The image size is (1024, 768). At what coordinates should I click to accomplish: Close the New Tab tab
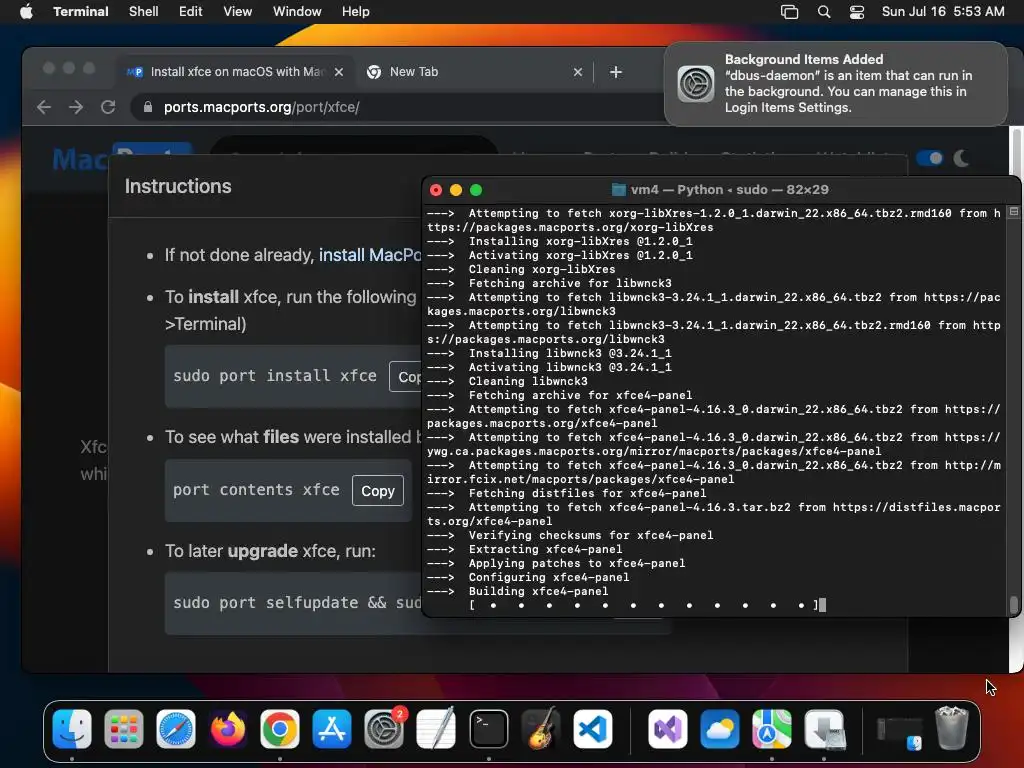578,72
